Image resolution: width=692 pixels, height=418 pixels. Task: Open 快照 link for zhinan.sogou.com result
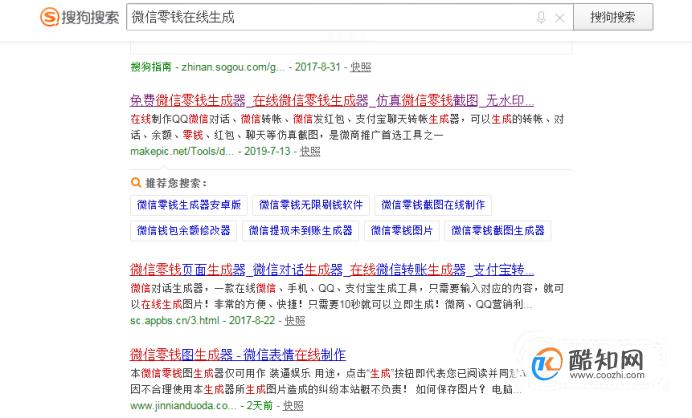tap(361, 67)
